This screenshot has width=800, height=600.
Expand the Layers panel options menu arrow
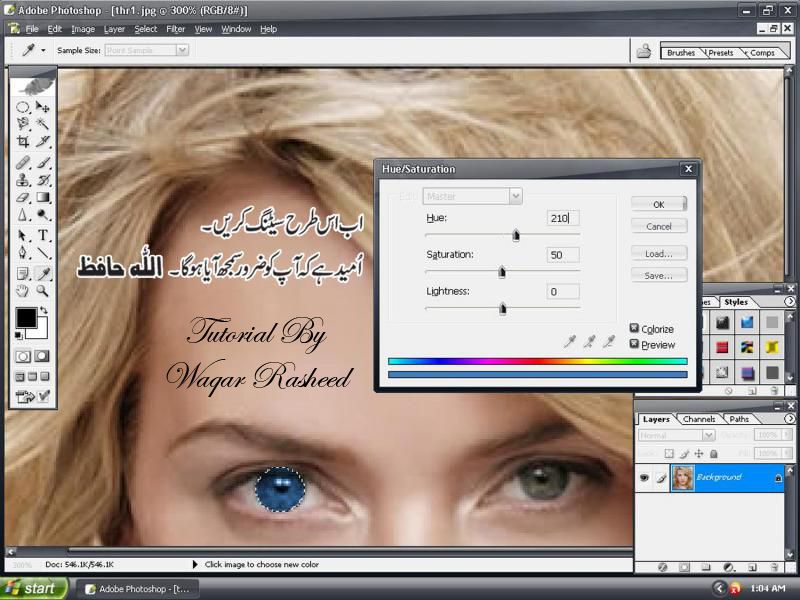click(x=789, y=419)
